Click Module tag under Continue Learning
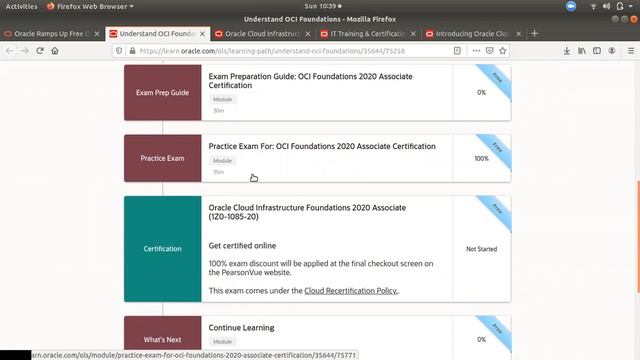Viewport: 640px width, 360px height. [222, 342]
